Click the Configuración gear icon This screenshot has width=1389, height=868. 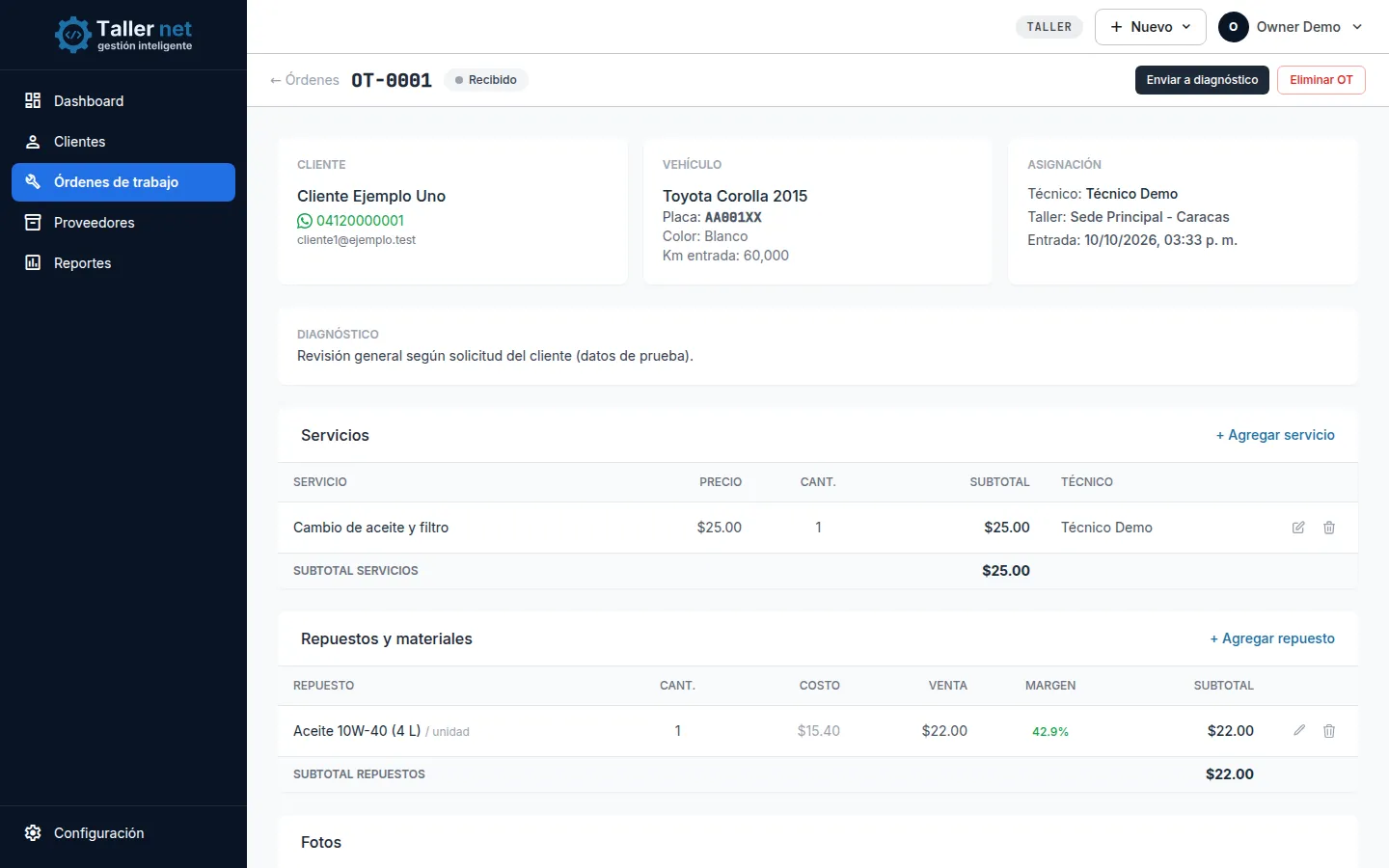[x=33, y=833]
